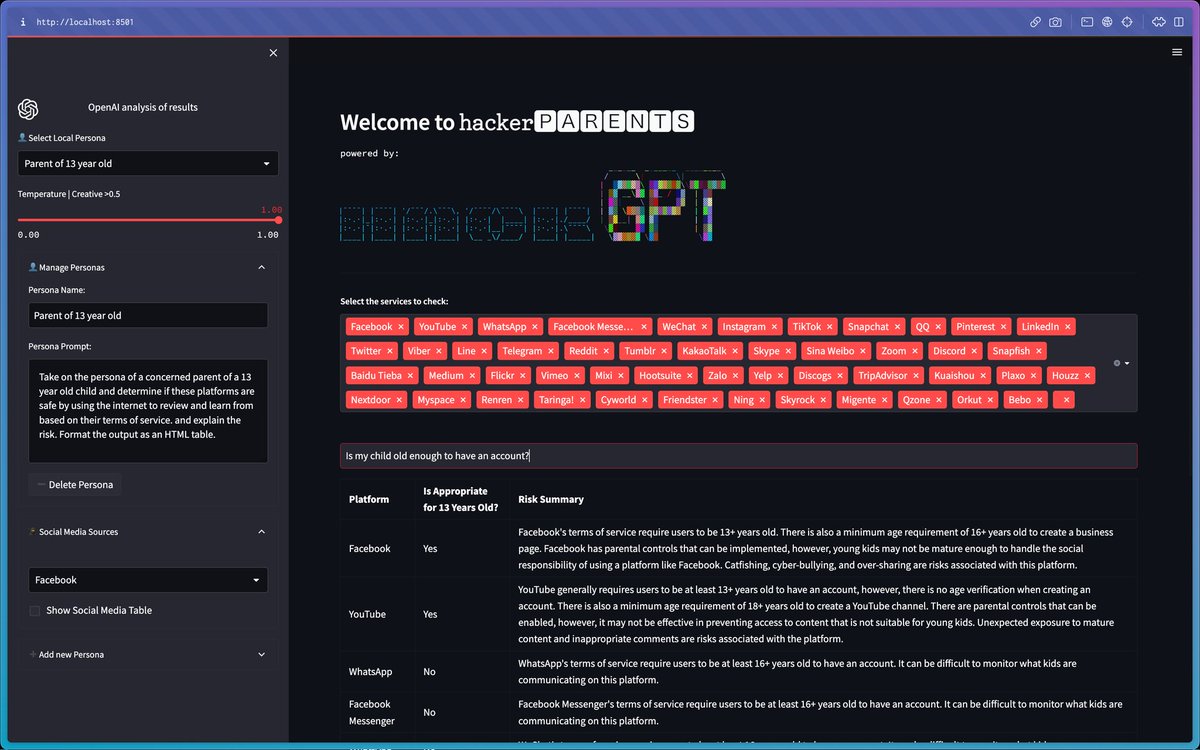Click the extensions puzzle icon
This screenshot has height=750, width=1200.
point(1159,21)
